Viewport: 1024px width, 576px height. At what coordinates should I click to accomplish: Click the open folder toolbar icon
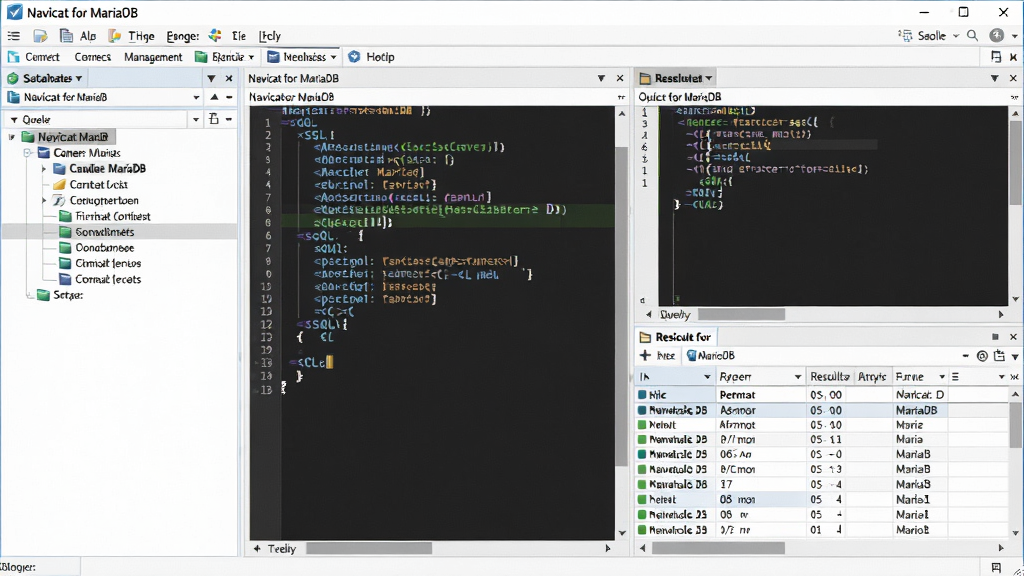[40, 36]
